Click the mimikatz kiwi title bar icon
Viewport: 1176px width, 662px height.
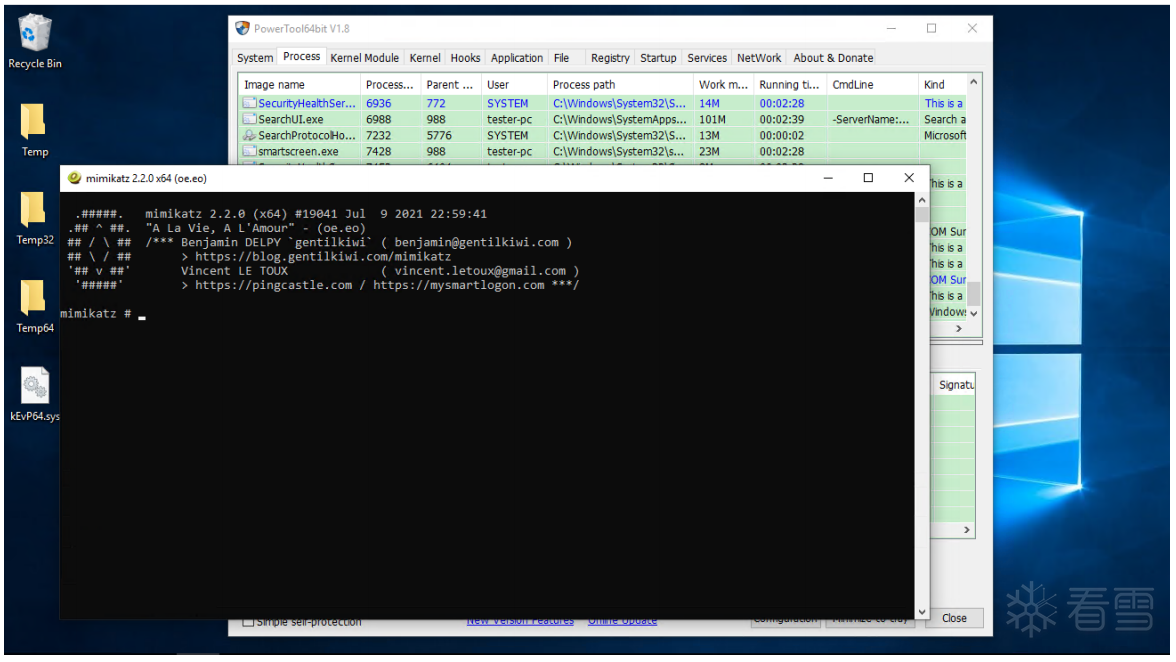coord(74,178)
